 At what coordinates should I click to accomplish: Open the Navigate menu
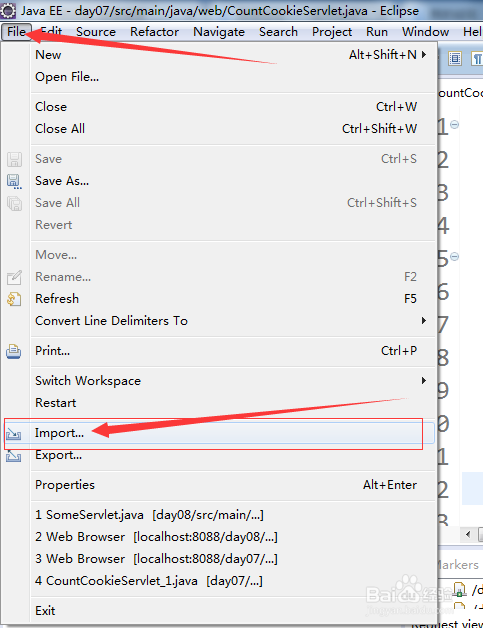click(x=219, y=32)
